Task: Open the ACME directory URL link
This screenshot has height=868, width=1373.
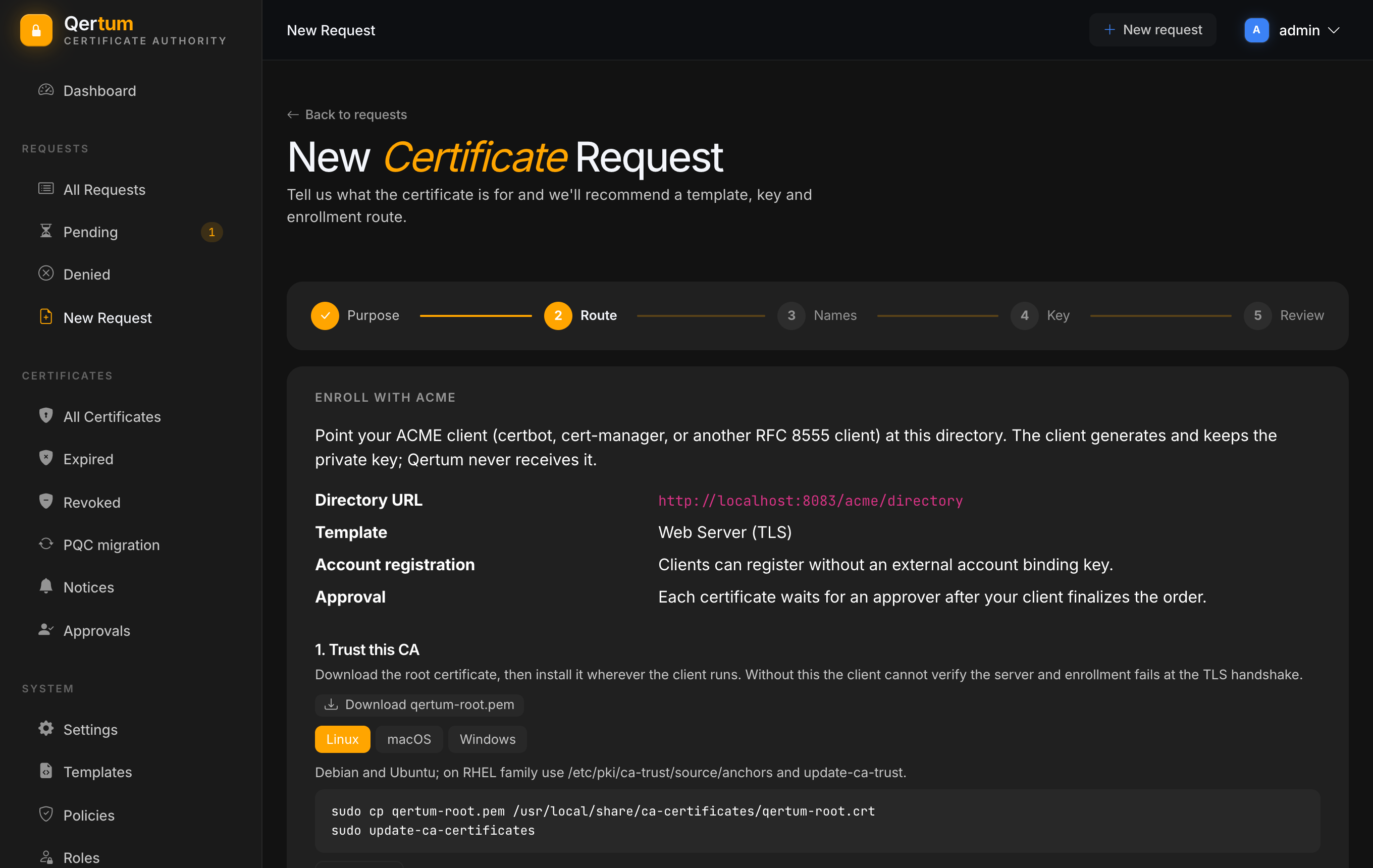Action: pyautogui.click(x=810, y=501)
